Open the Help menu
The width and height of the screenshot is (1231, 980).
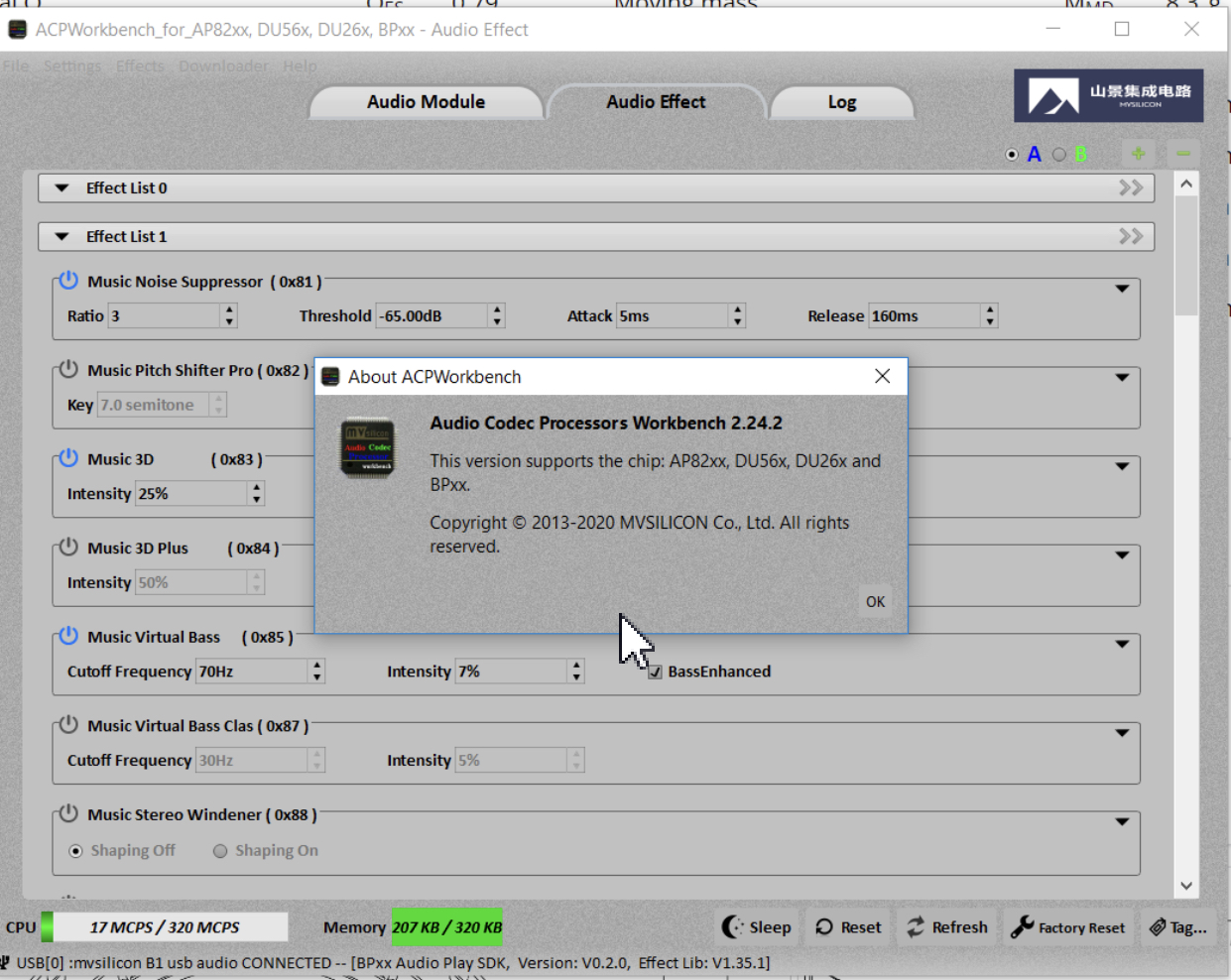300,65
